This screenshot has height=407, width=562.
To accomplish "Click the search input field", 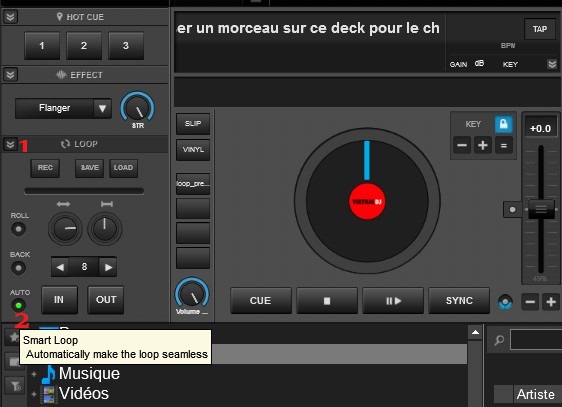I will pyautogui.click(x=536, y=340).
